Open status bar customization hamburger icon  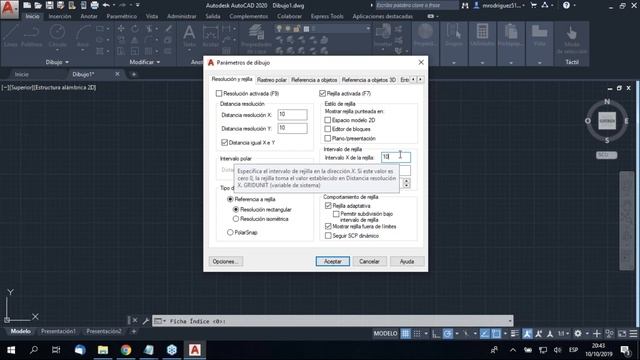(x=633, y=333)
